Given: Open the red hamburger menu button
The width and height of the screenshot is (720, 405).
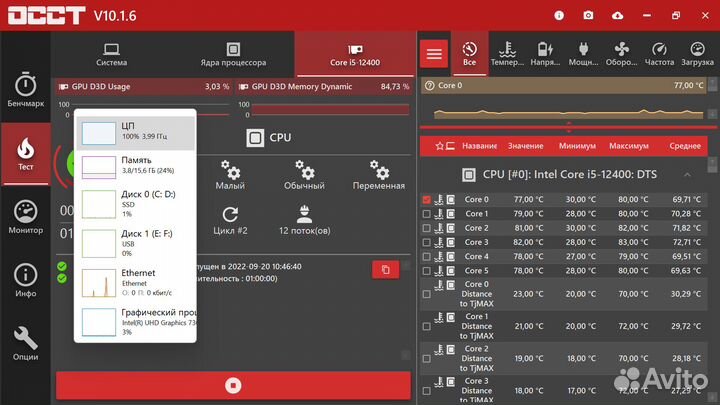Looking at the screenshot, I should [x=434, y=54].
